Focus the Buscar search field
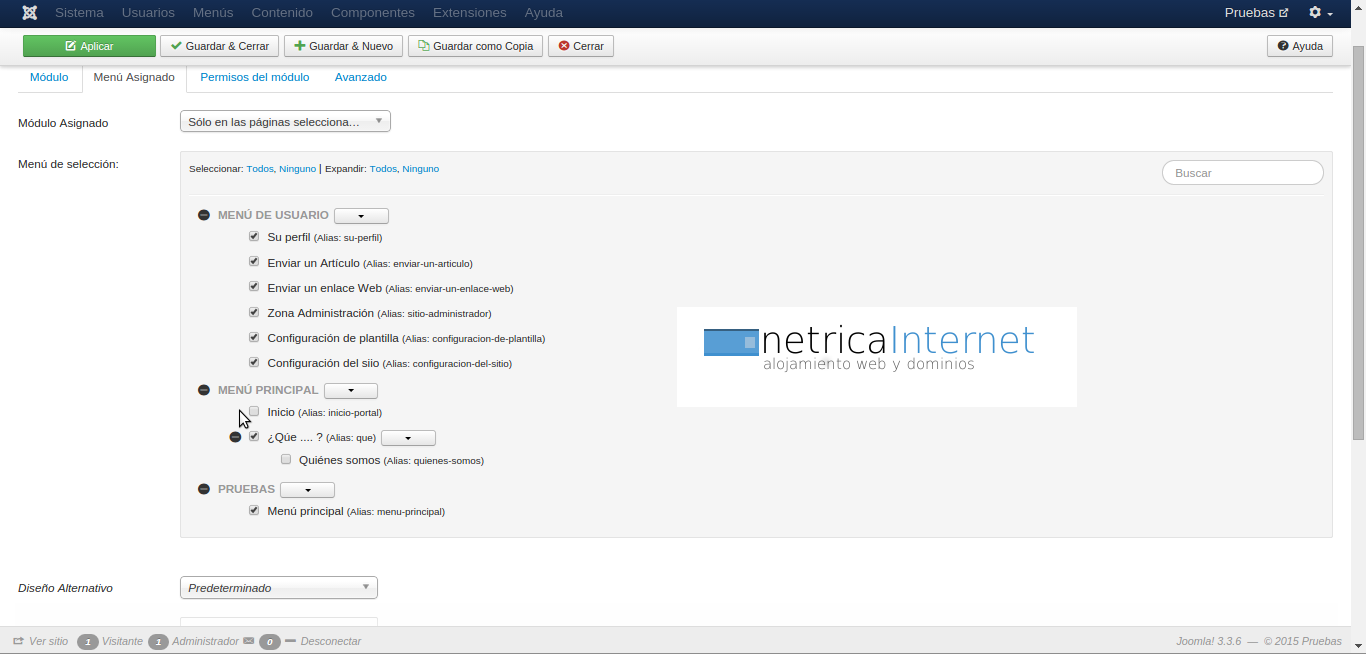The width and height of the screenshot is (1366, 654). (1242, 173)
